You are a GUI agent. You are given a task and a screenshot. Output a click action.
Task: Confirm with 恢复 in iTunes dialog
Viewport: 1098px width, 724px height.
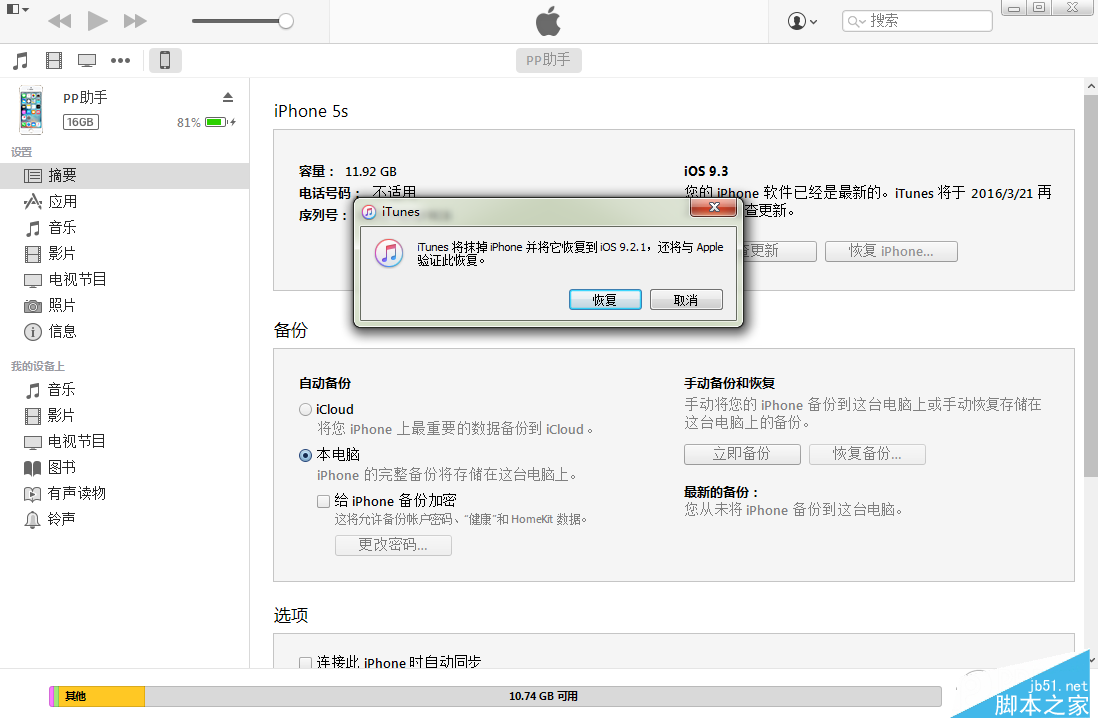[x=605, y=300]
